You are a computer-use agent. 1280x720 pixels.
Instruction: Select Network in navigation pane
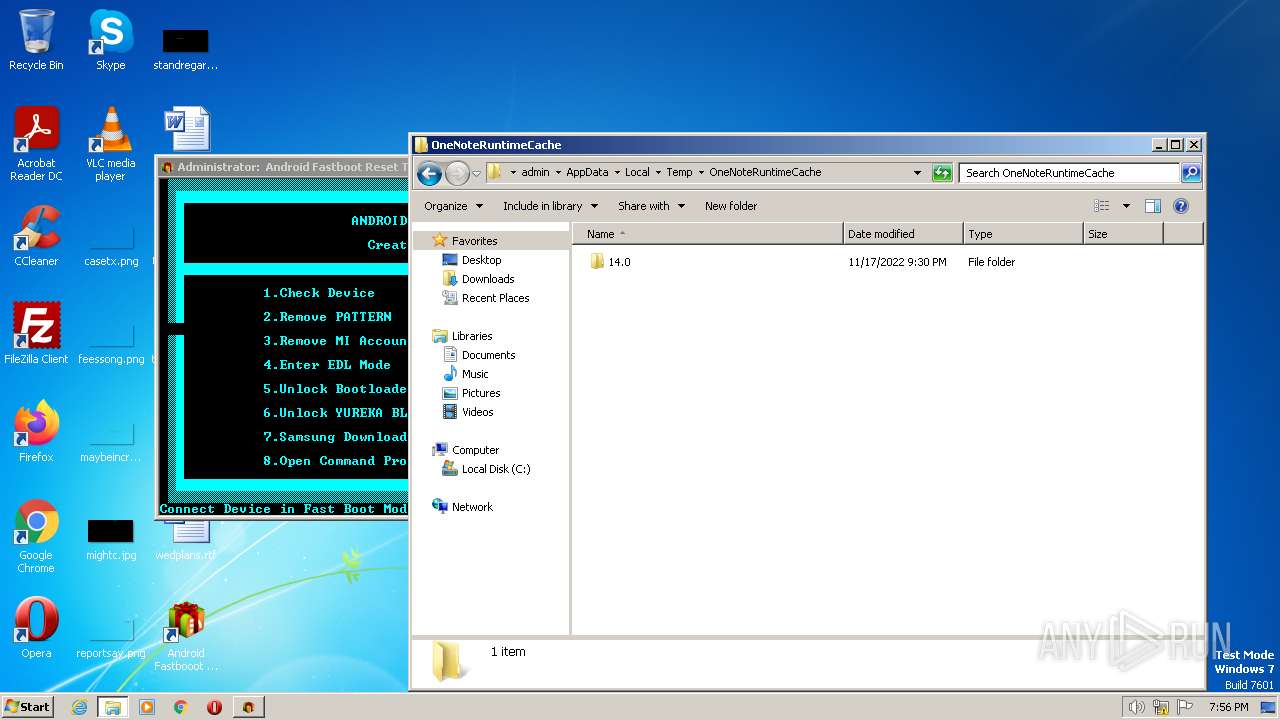coord(472,507)
